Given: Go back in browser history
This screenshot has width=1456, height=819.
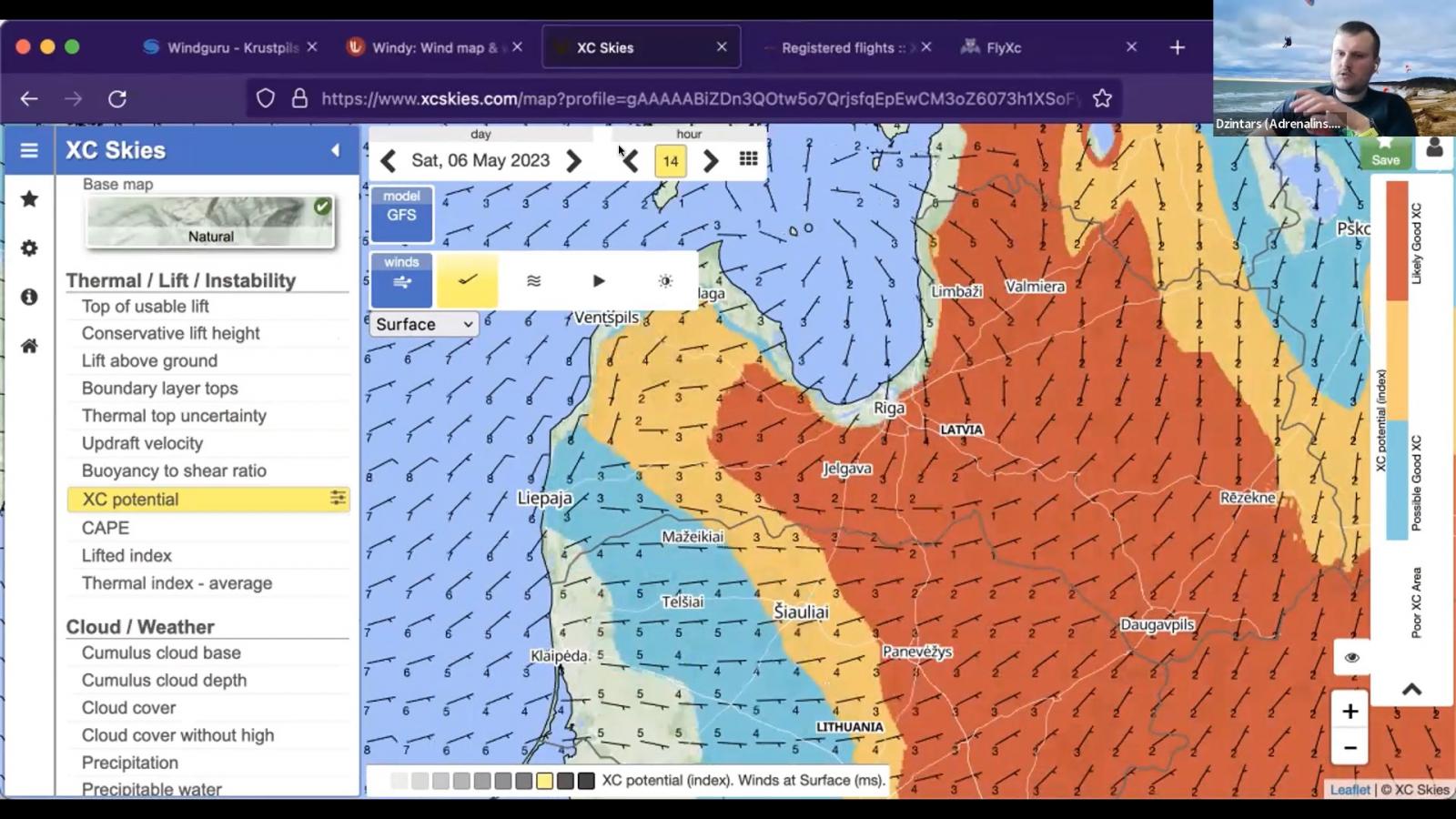Looking at the screenshot, I should coord(29,98).
